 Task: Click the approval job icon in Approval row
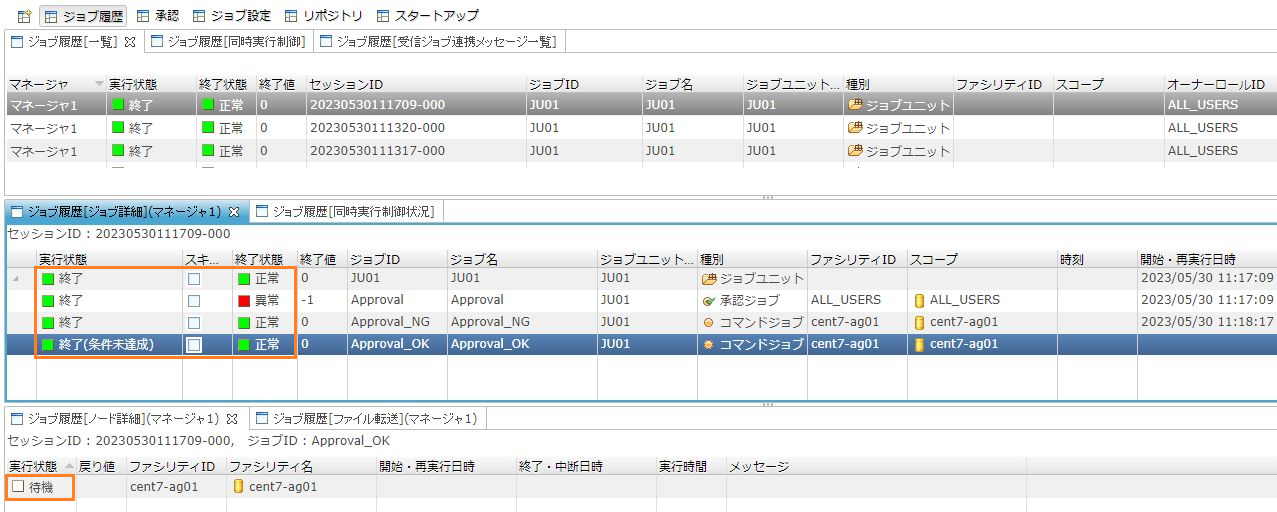709,300
